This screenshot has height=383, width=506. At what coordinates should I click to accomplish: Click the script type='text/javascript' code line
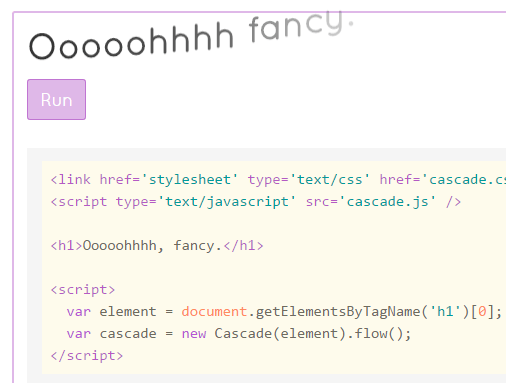pos(256,202)
